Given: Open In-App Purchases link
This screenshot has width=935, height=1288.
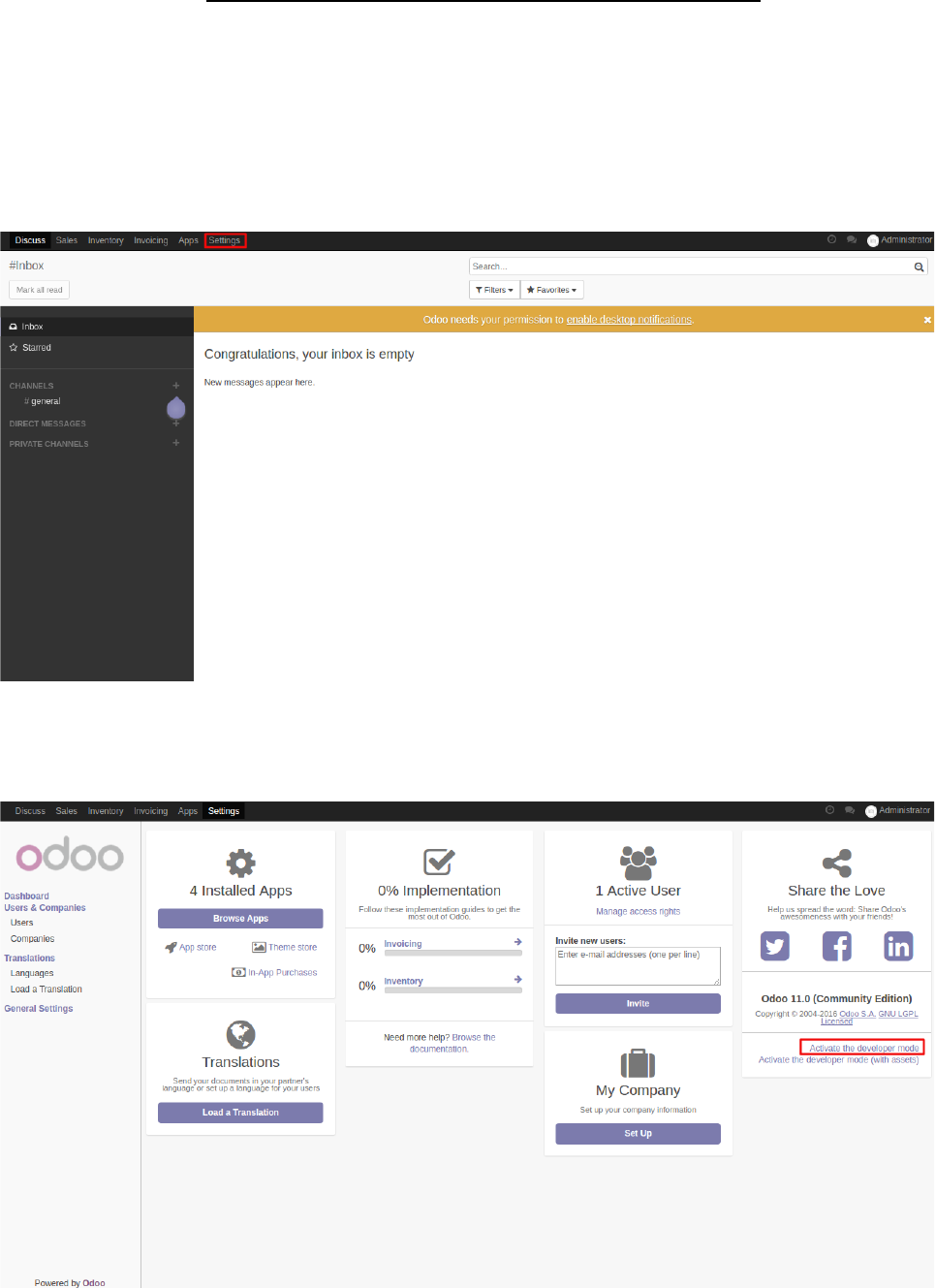Looking at the screenshot, I should click(275, 972).
